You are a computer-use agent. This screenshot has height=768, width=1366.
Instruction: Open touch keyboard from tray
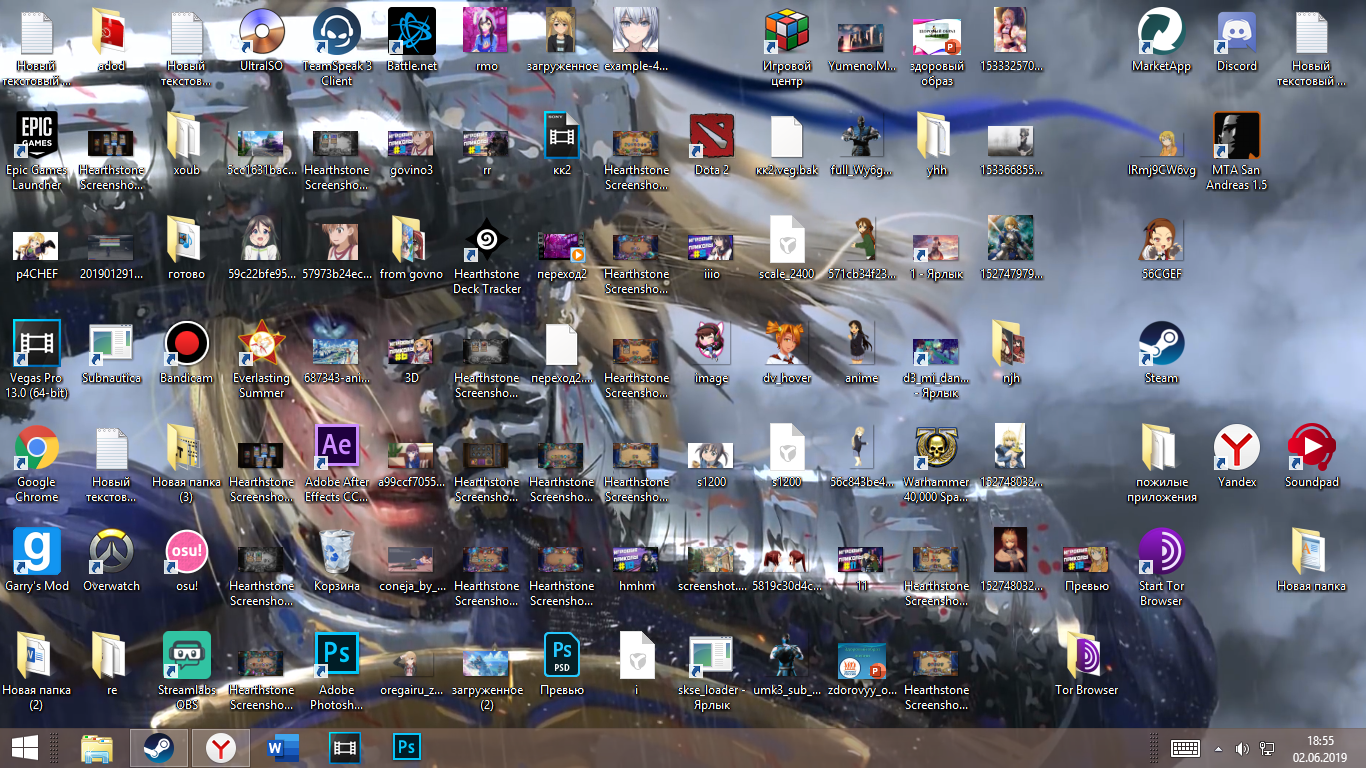[x=1186, y=748]
